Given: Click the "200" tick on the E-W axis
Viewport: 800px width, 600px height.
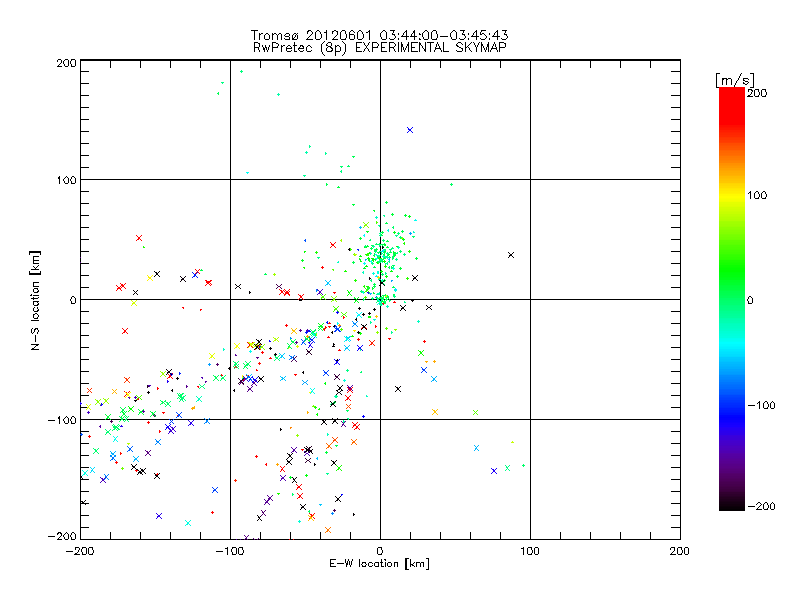Looking at the screenshot, I should 680,551.
